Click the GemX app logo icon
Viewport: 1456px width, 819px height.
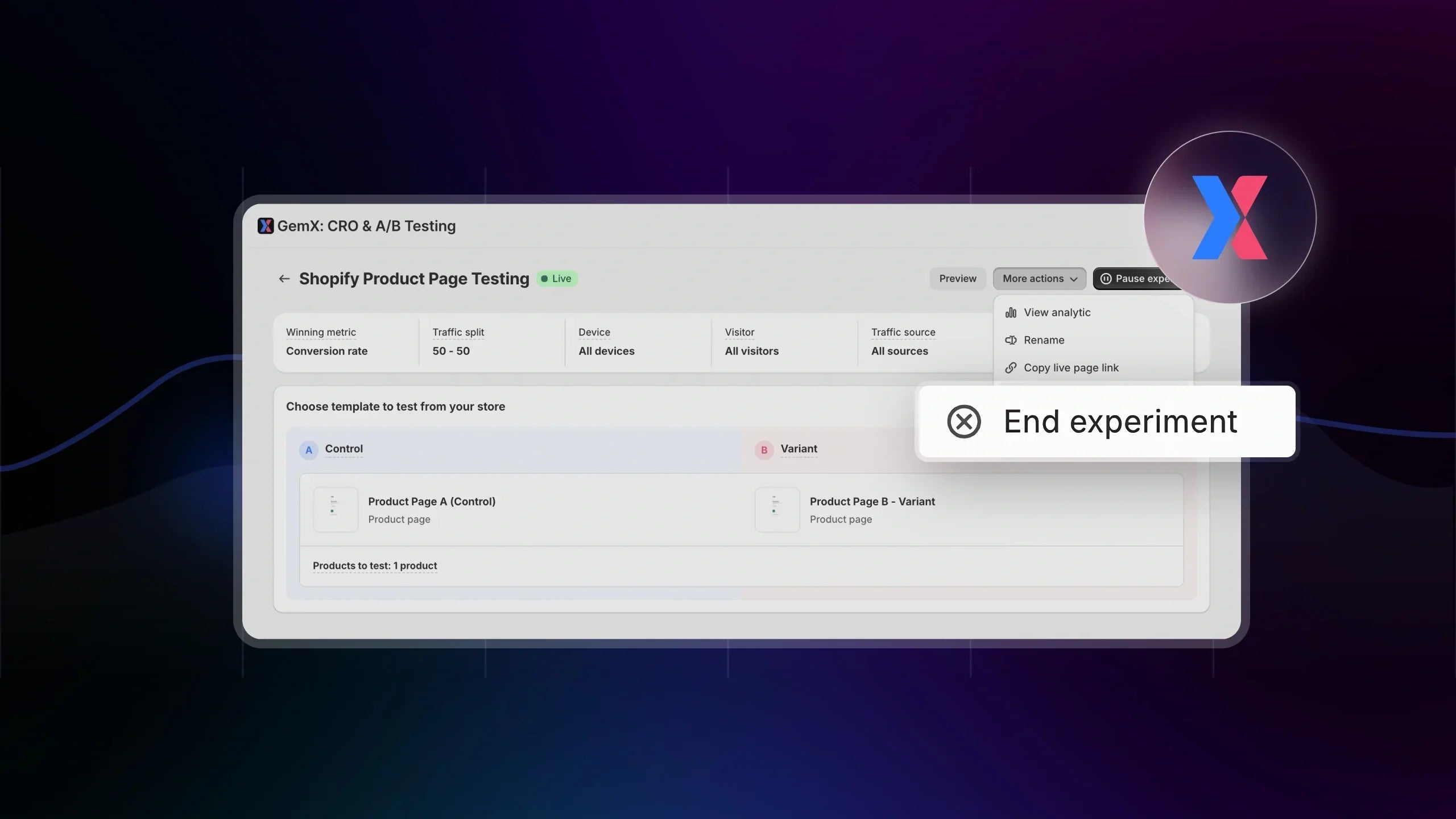(265, 226)
